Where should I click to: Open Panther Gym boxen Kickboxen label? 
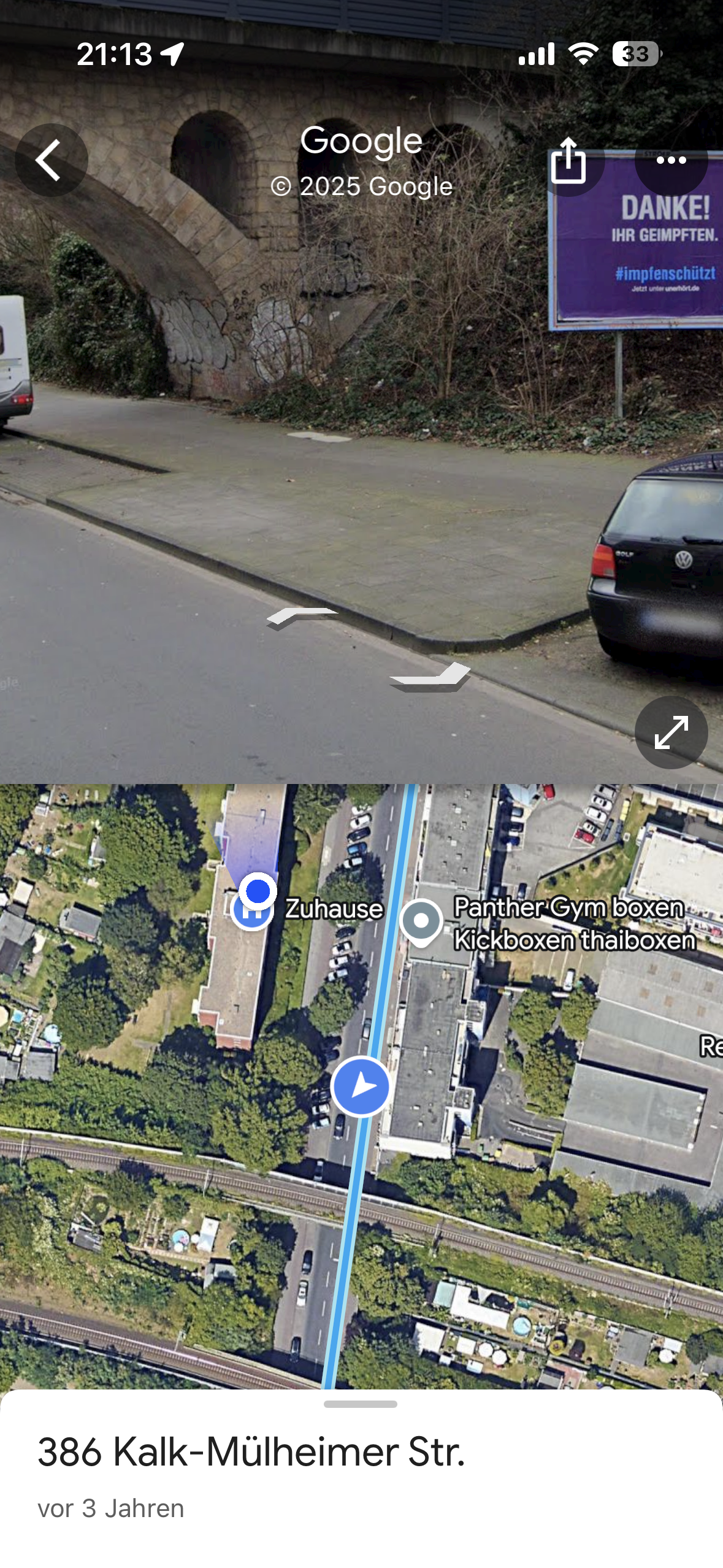click(x=575, y=923)
